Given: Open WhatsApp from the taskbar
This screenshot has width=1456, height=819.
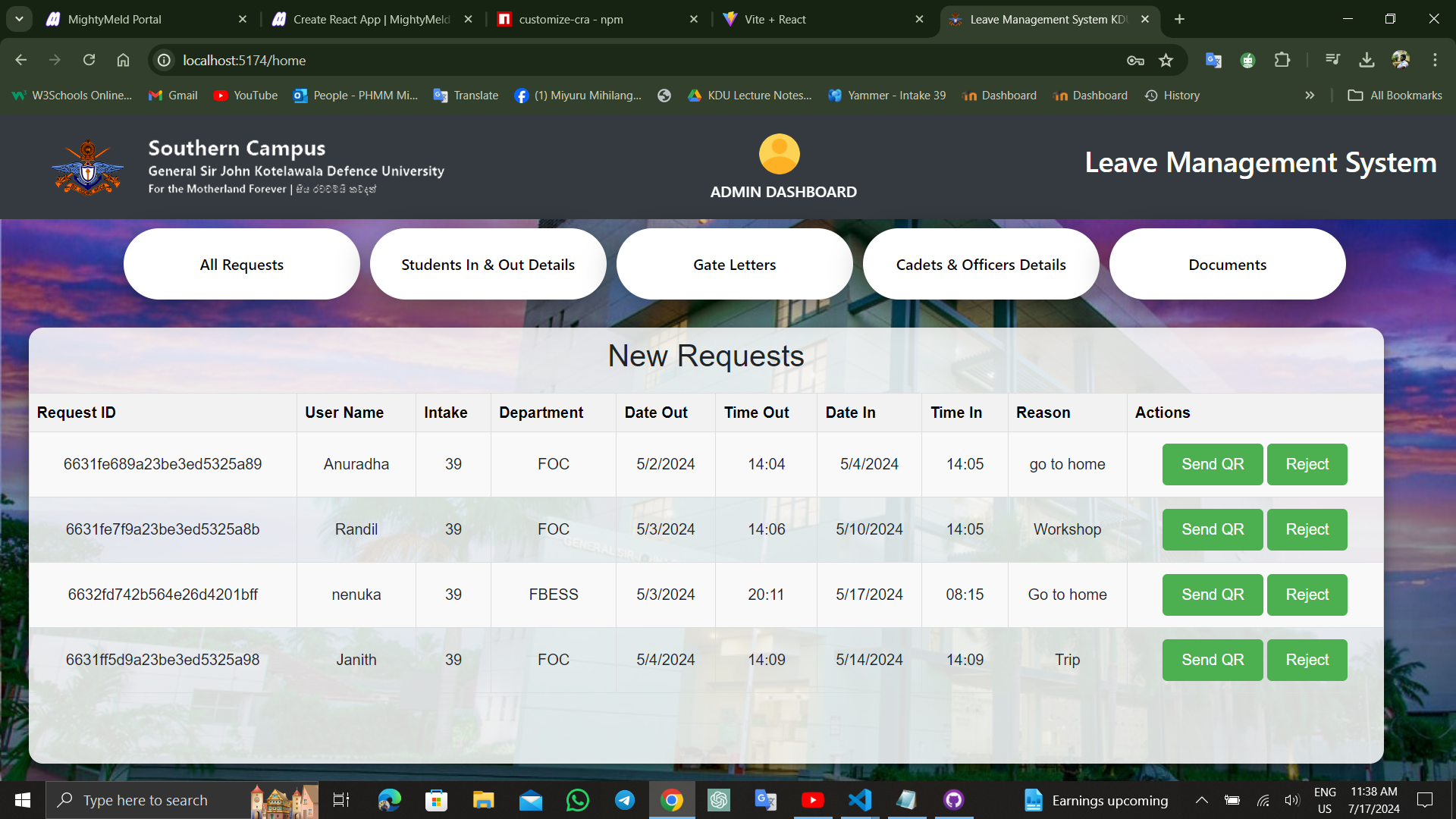Looking at the screenshot, I should coord(578,800).
